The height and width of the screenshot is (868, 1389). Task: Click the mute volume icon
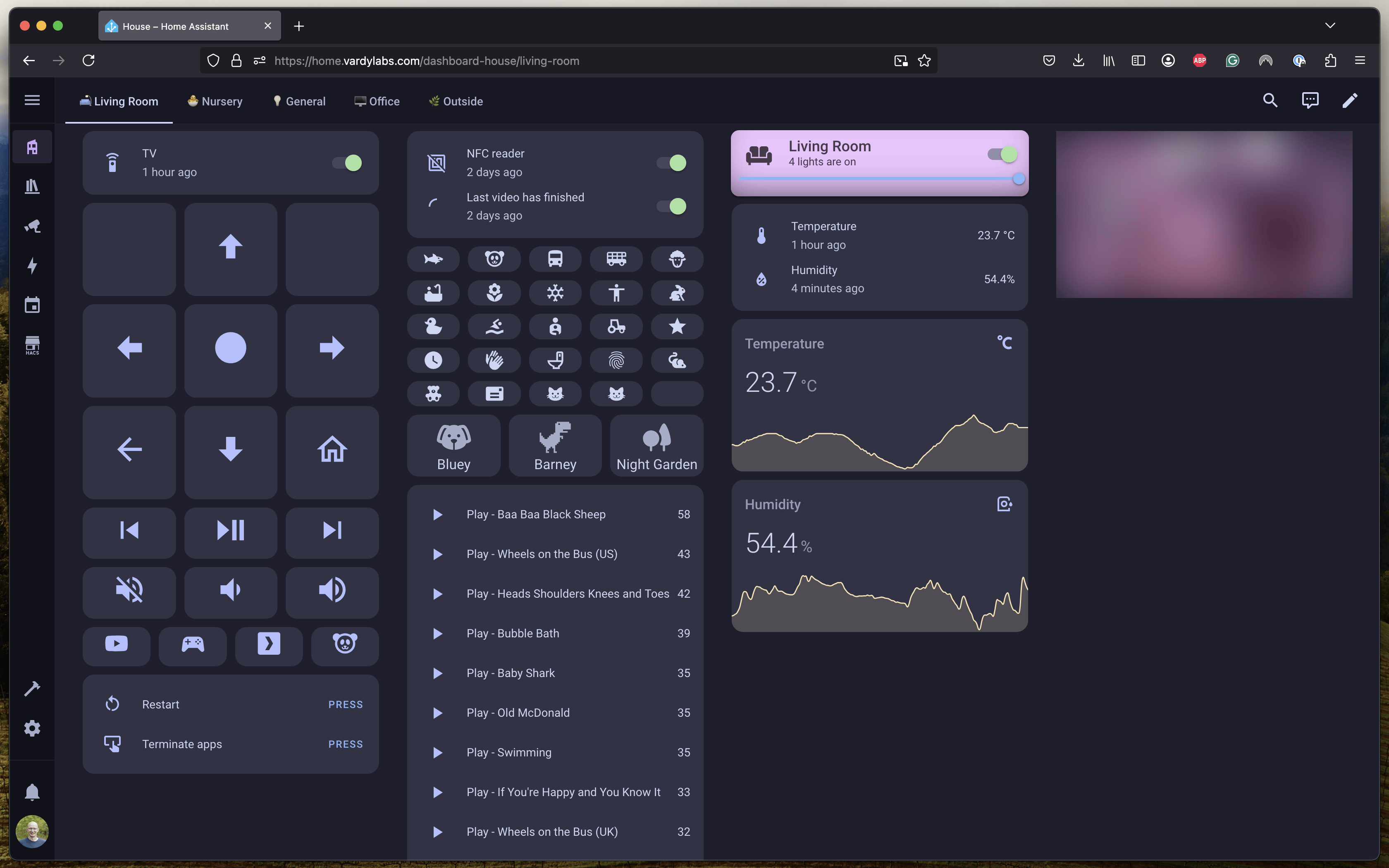click(129, 590)
